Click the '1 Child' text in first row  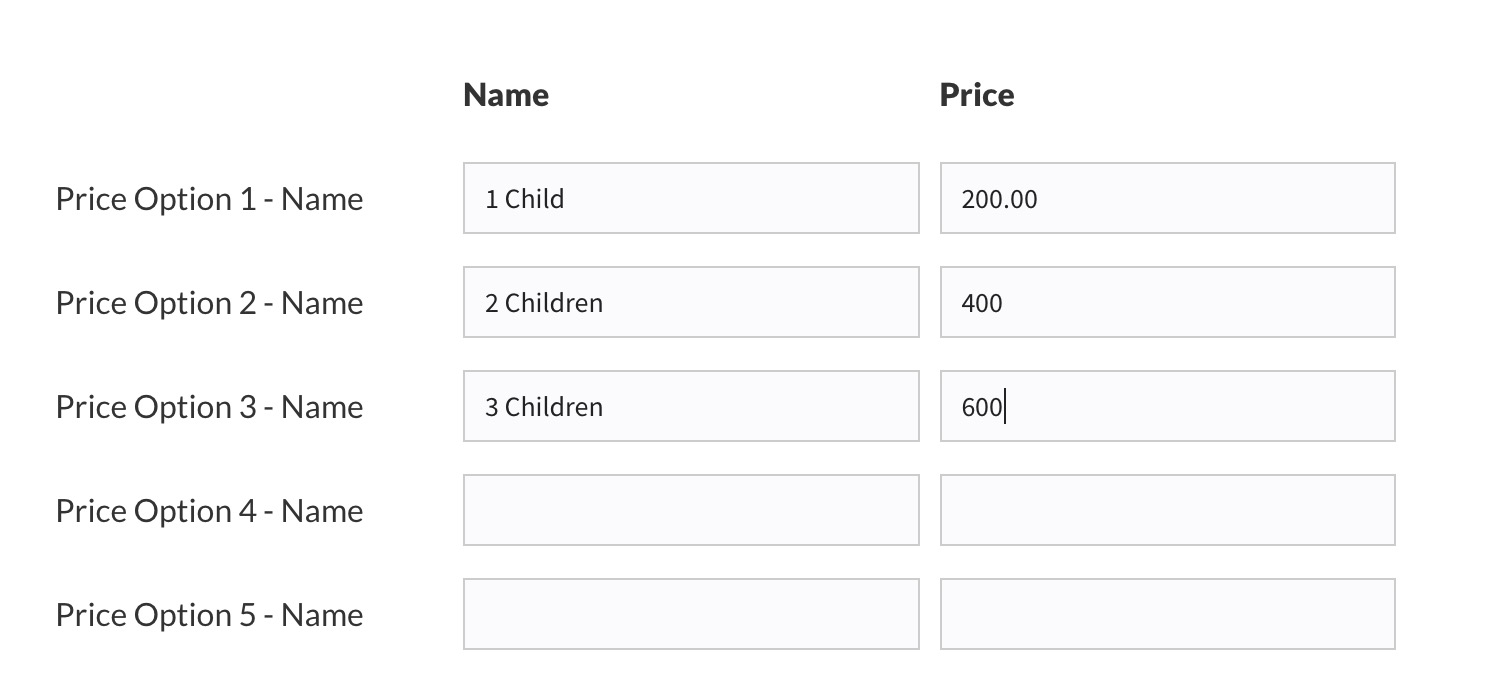pos(524,199)
